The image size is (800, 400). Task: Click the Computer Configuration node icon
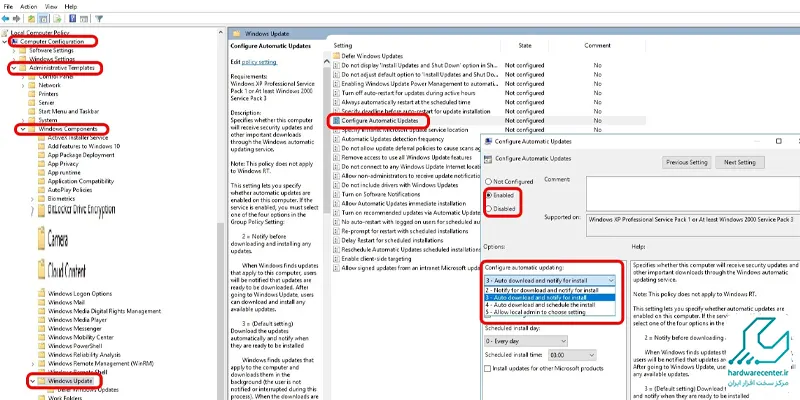pos(14,41)
